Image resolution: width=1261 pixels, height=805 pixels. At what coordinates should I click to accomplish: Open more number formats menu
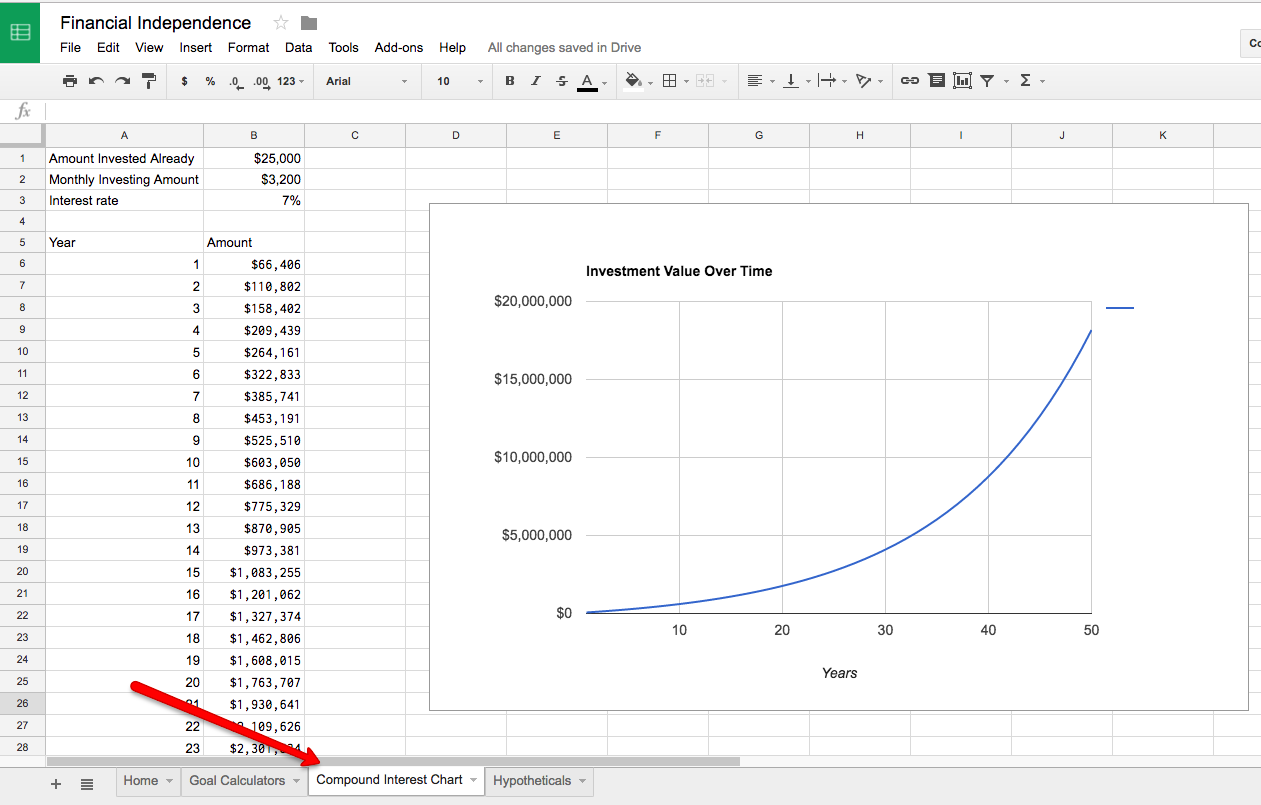(291, 81)
